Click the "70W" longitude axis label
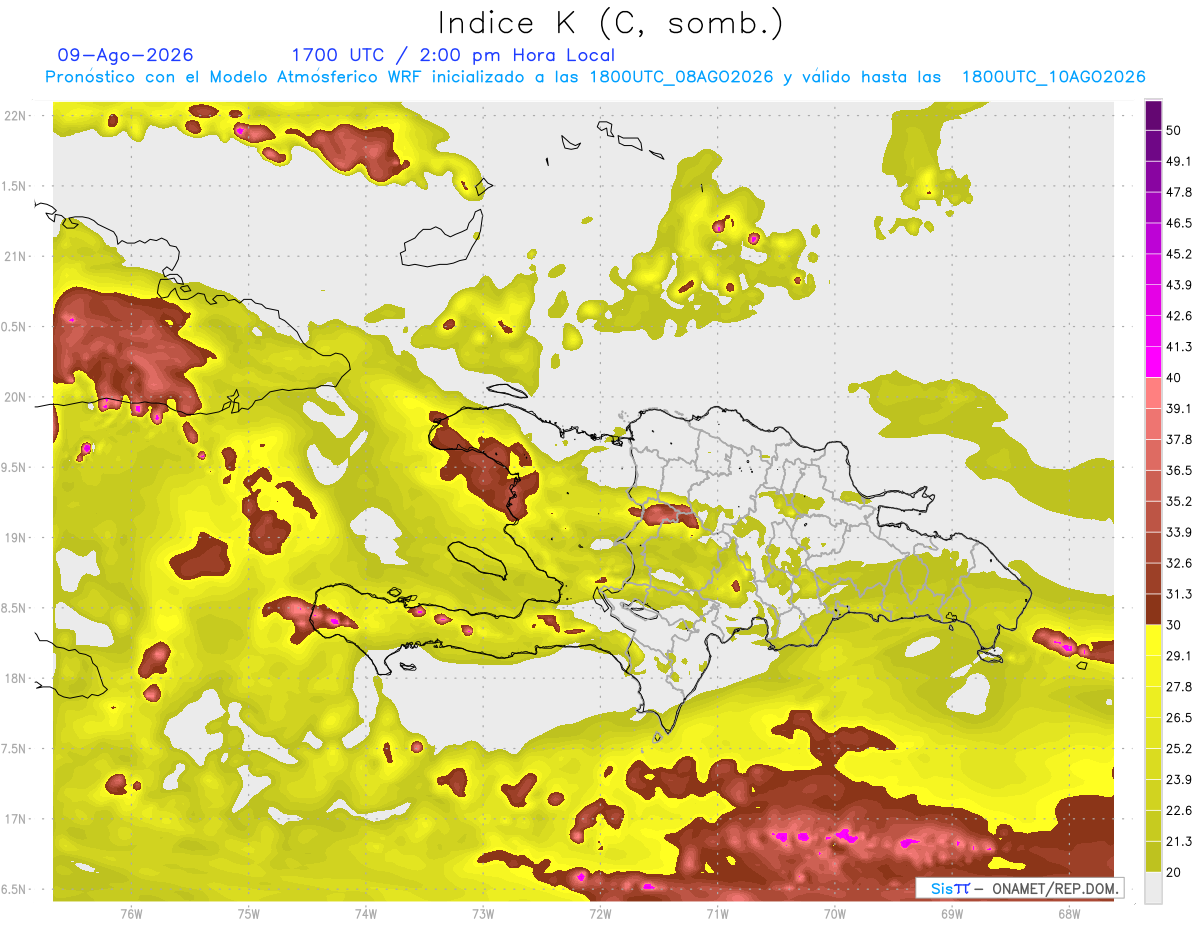 click(x=834, y=913)
